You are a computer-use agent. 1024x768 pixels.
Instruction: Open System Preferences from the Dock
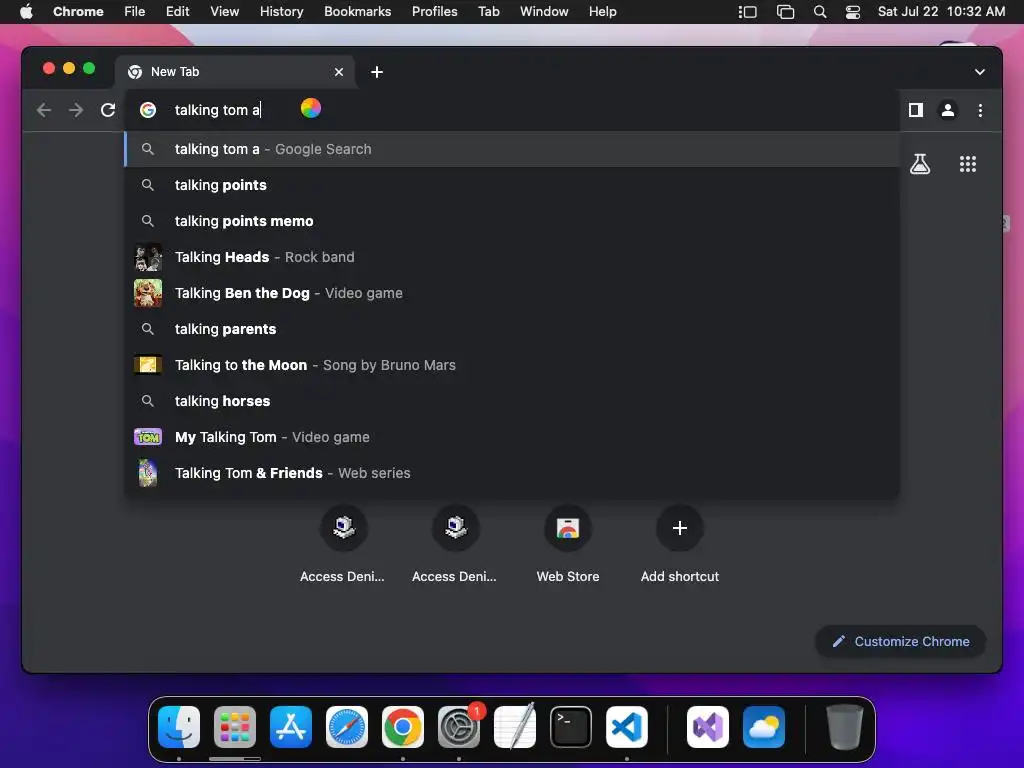click(459, 727)
